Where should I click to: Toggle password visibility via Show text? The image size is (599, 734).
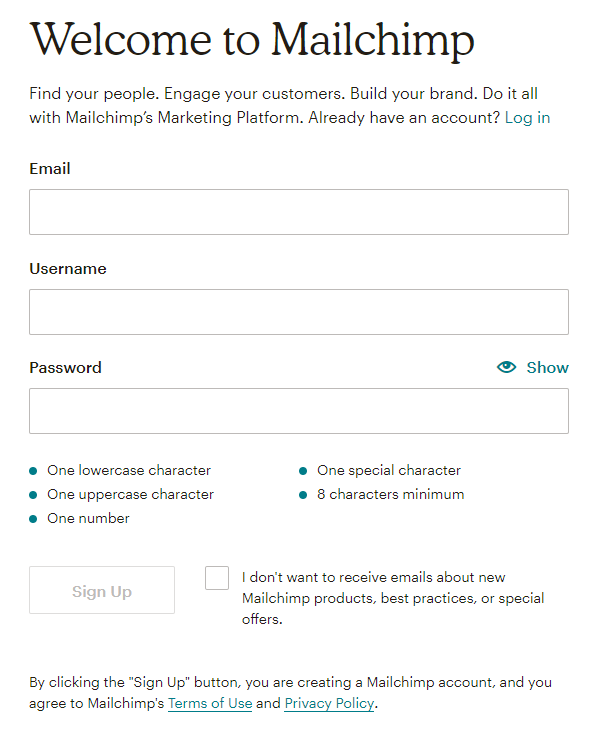point(548,367)
